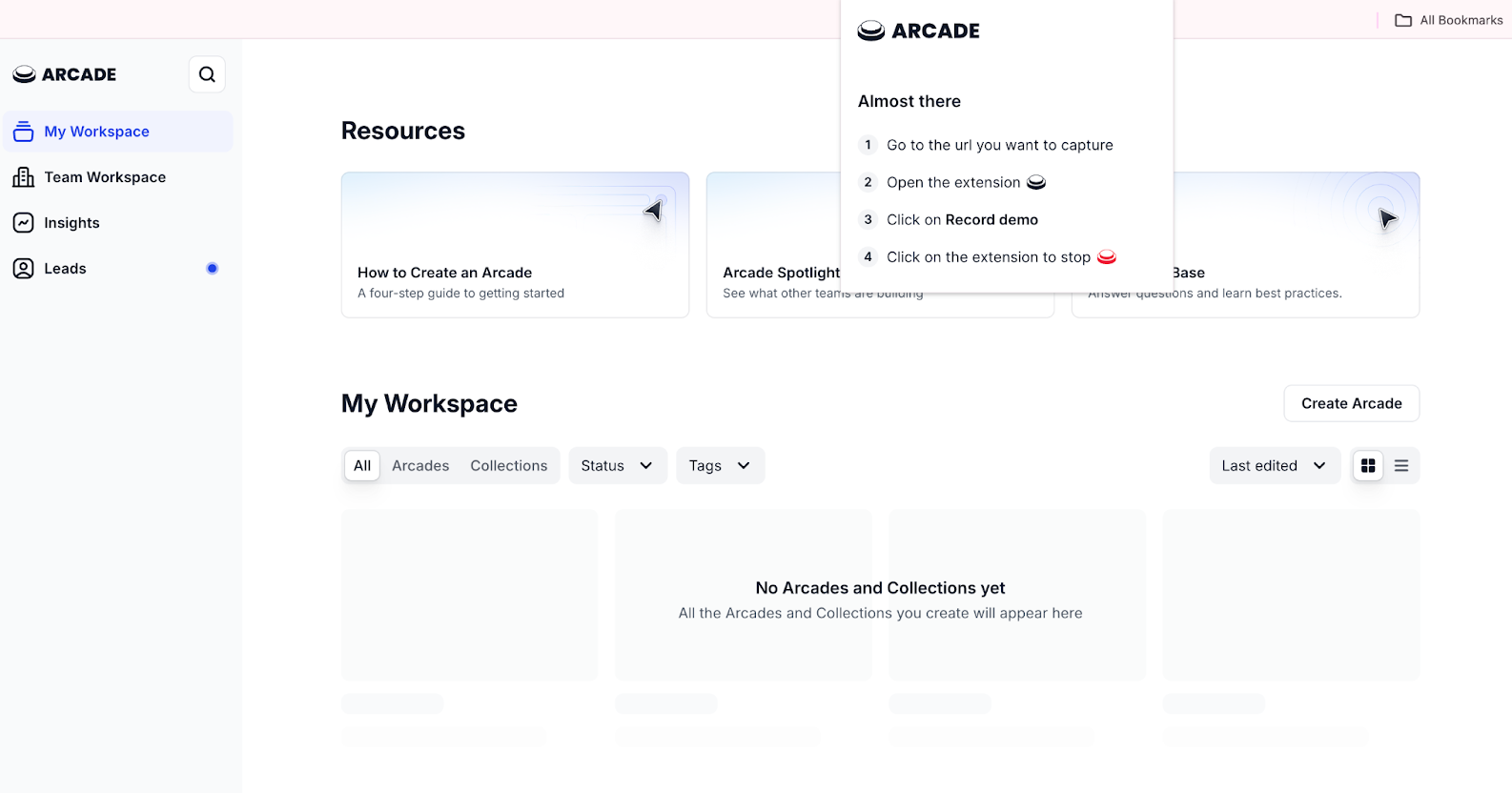Click the Insights chart icon
Viewport: 1512px width, 793px height.
click(x=24, y=223)
